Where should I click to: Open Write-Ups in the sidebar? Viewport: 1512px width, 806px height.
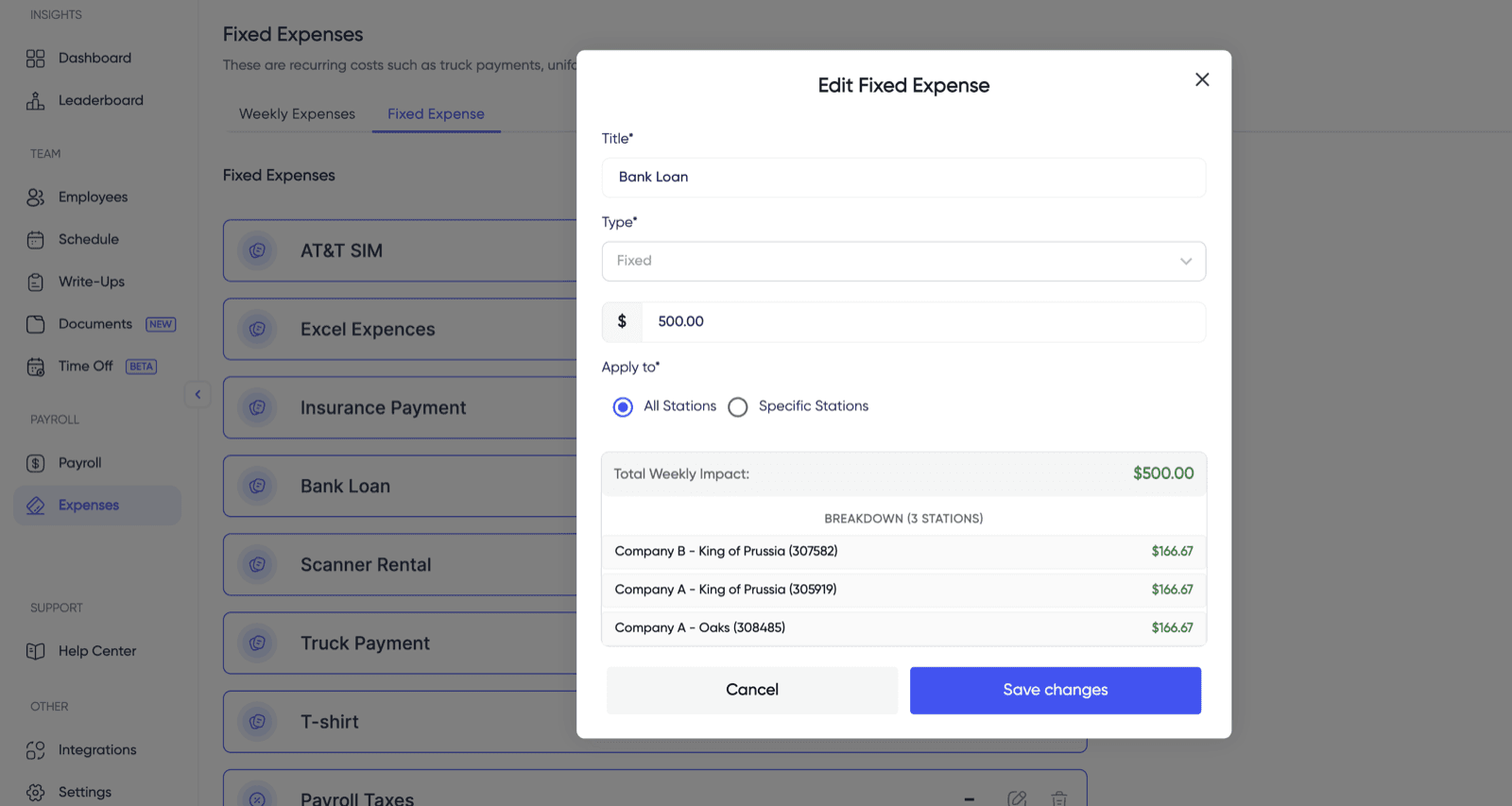pyautogui.click(x=92, y=282)
